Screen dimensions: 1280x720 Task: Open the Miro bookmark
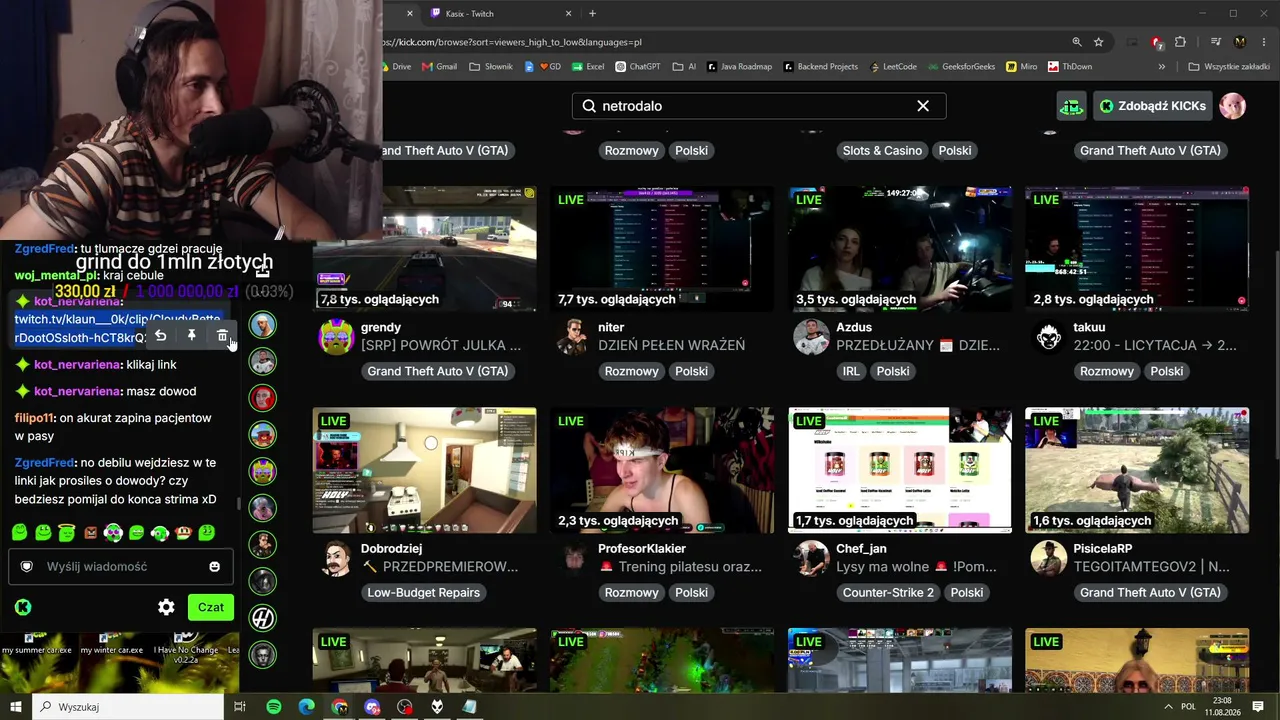(x=1021, y=67)
